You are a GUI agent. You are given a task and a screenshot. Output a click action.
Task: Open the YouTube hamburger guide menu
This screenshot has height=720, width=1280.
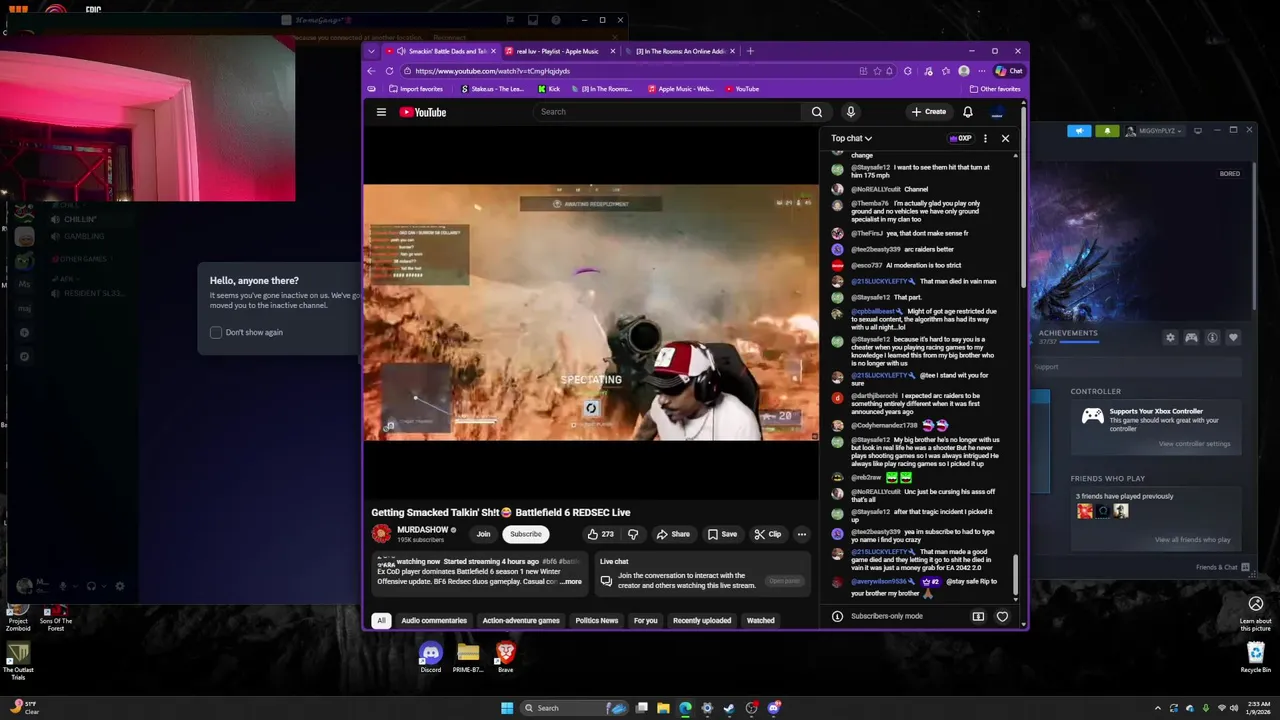click(x=381, y=112)
